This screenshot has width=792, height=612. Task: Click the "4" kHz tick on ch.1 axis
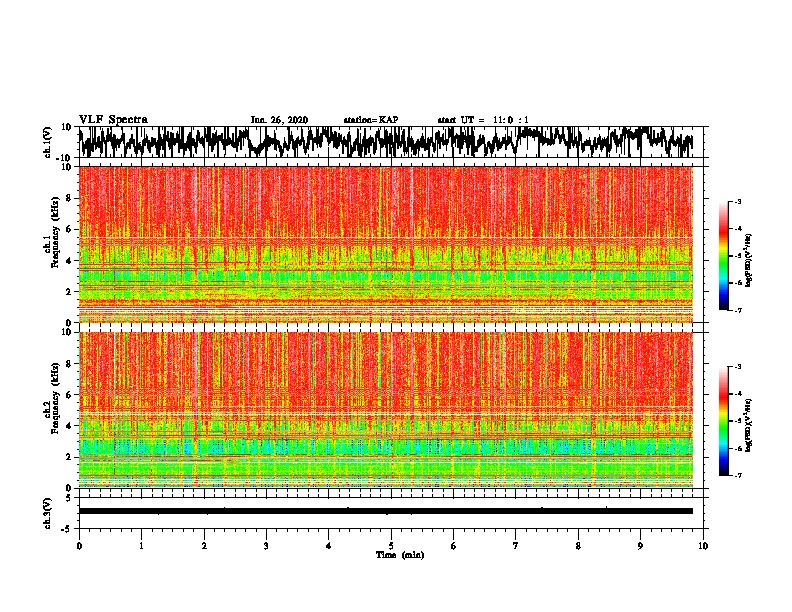click(69, 261)
